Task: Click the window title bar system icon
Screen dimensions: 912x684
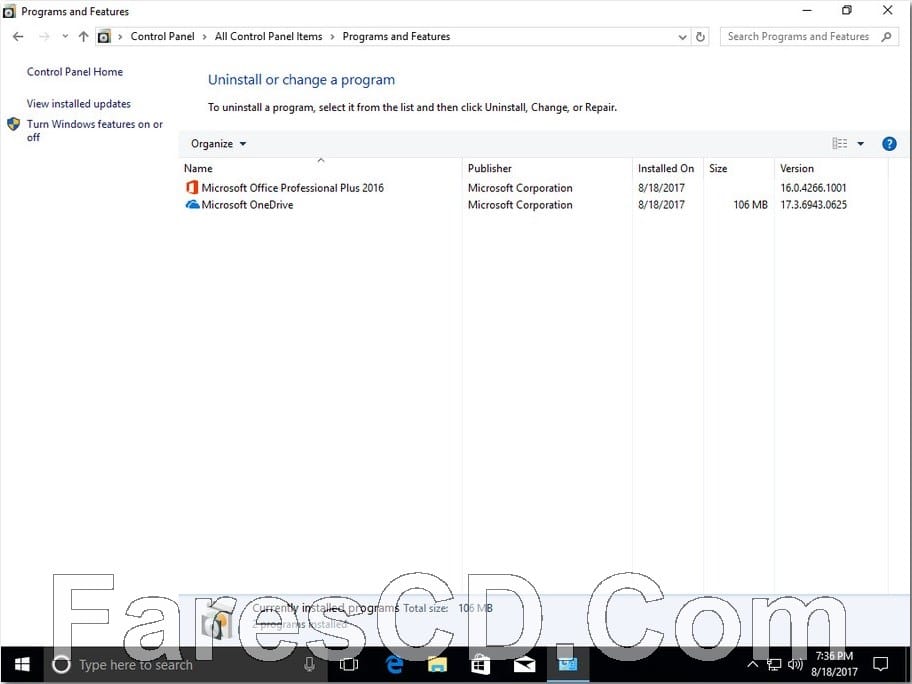Action: (x=9, y=11)
